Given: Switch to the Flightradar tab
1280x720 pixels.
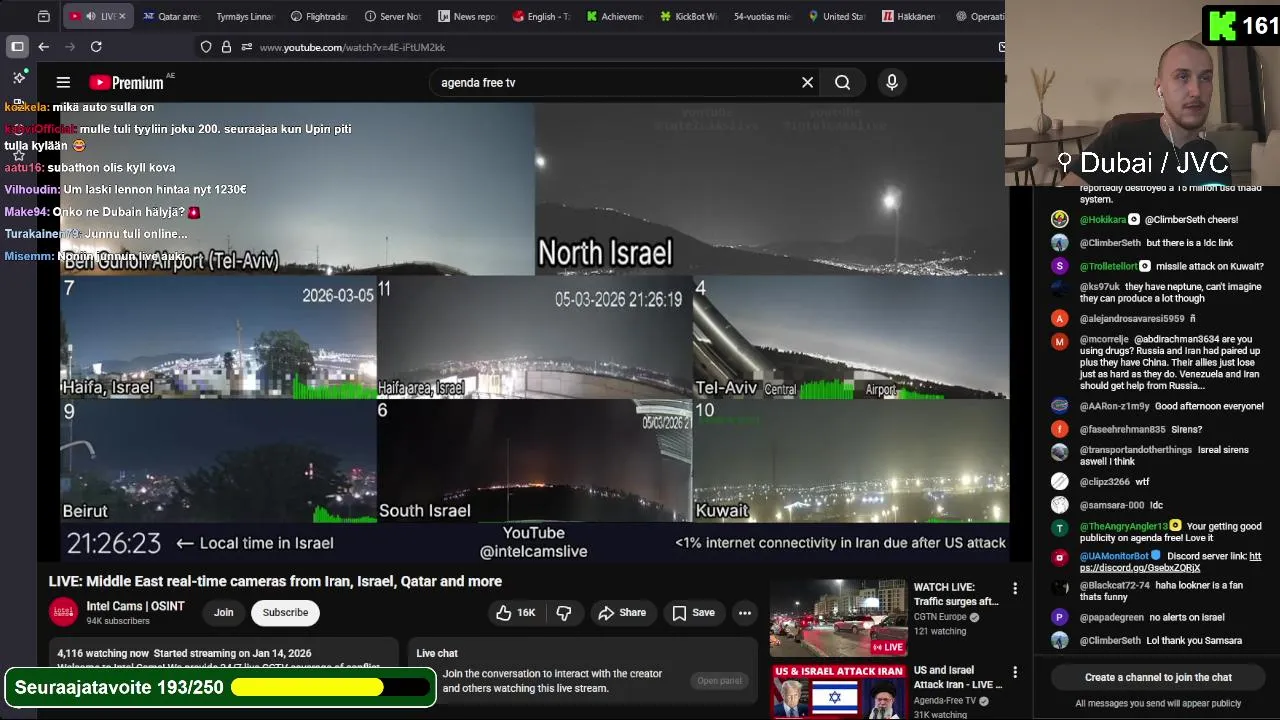Looking at the screenshot, I should 320,16.
